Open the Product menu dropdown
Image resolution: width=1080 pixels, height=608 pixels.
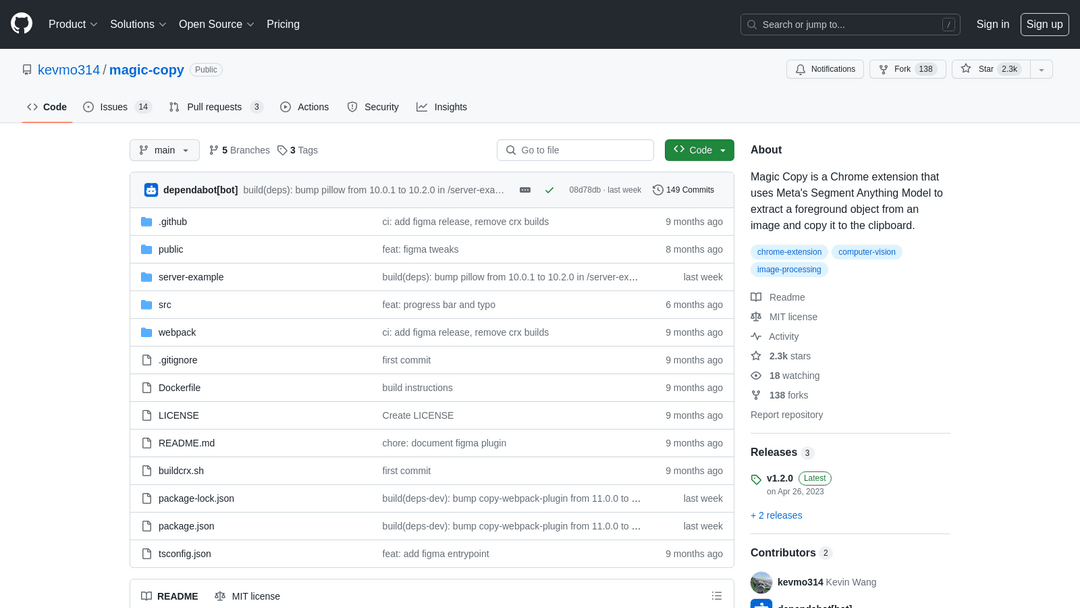tap(72, 24)
